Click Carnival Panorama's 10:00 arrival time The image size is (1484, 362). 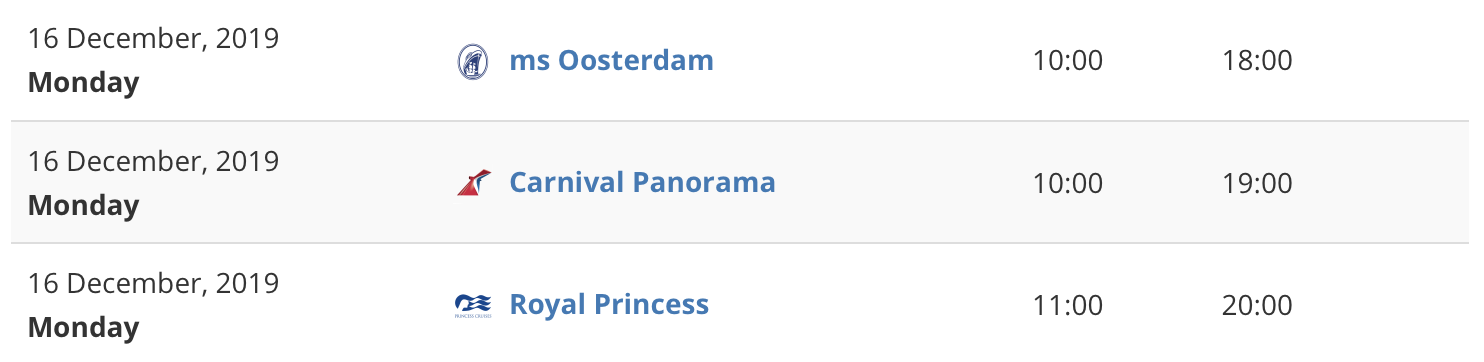[x=1068, y=183]
